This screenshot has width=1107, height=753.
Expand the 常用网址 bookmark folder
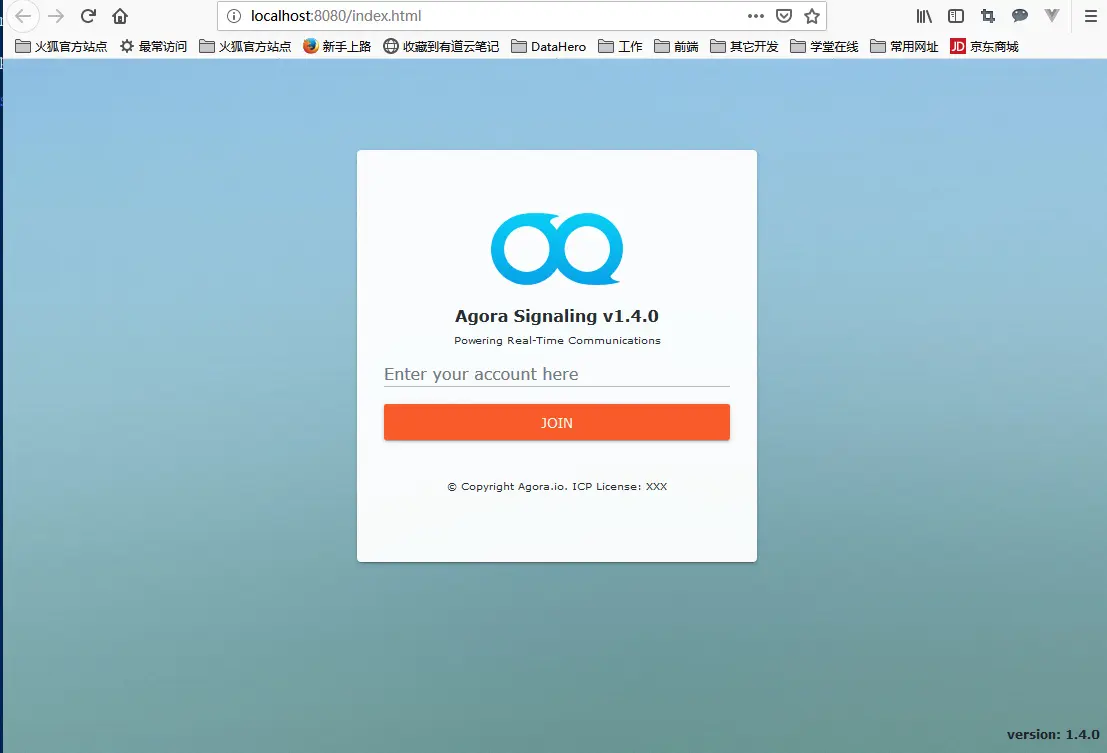pyautogui.click(x=904, y=47)
